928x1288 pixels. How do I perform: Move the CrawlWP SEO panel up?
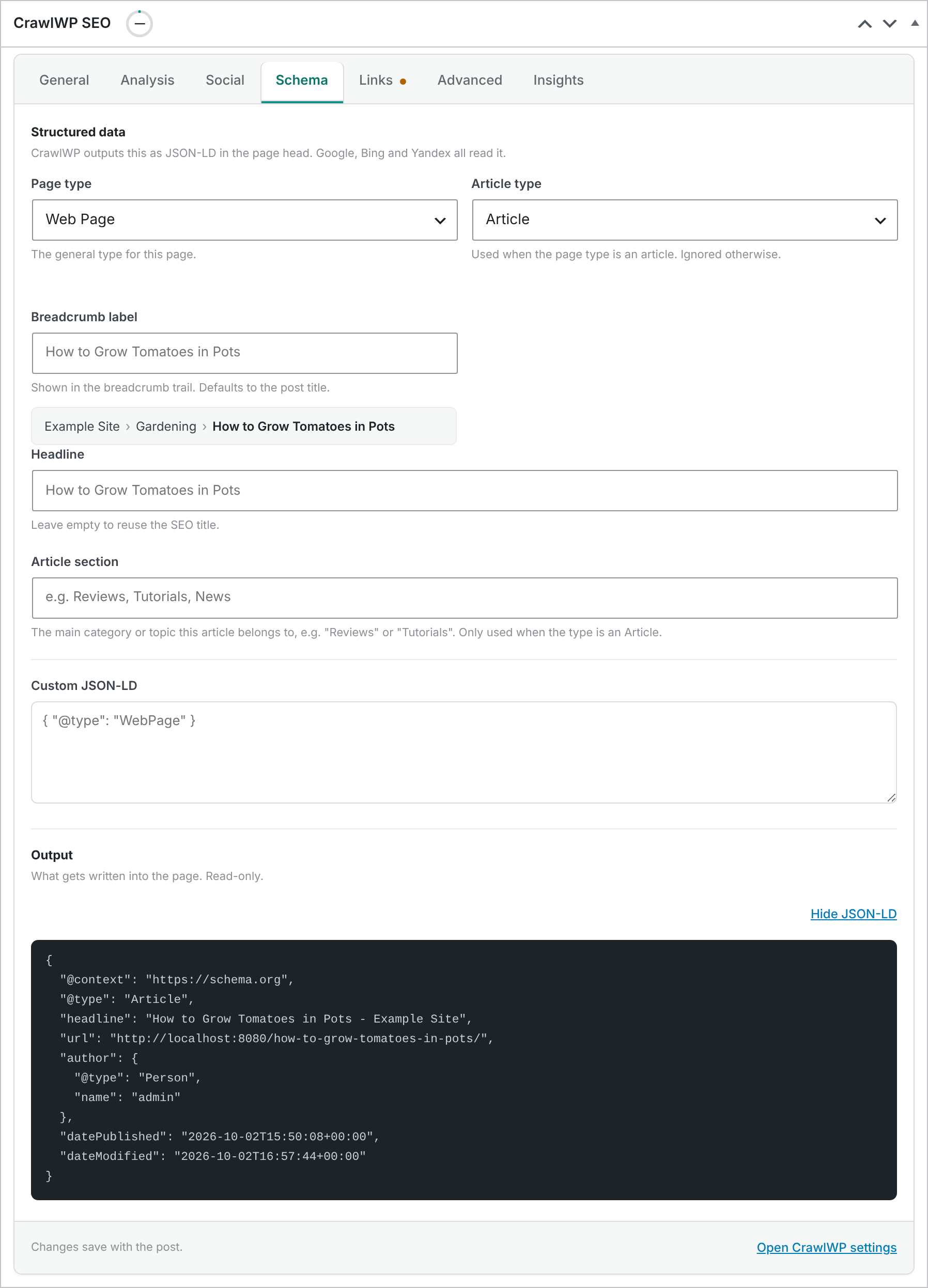(864, 24)
